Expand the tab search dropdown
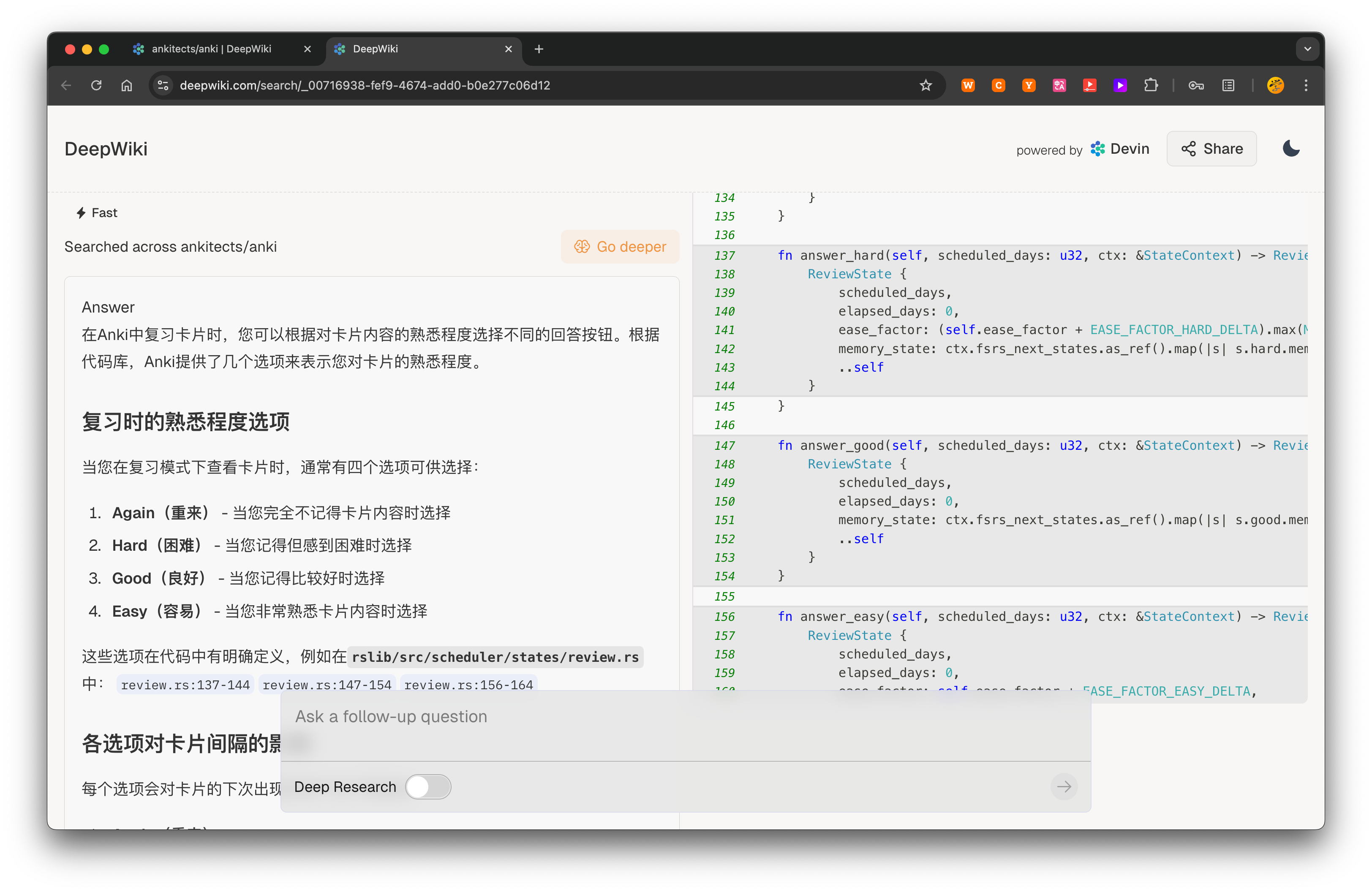This screenshot has width=1372, height=892. click(1307, 49)
